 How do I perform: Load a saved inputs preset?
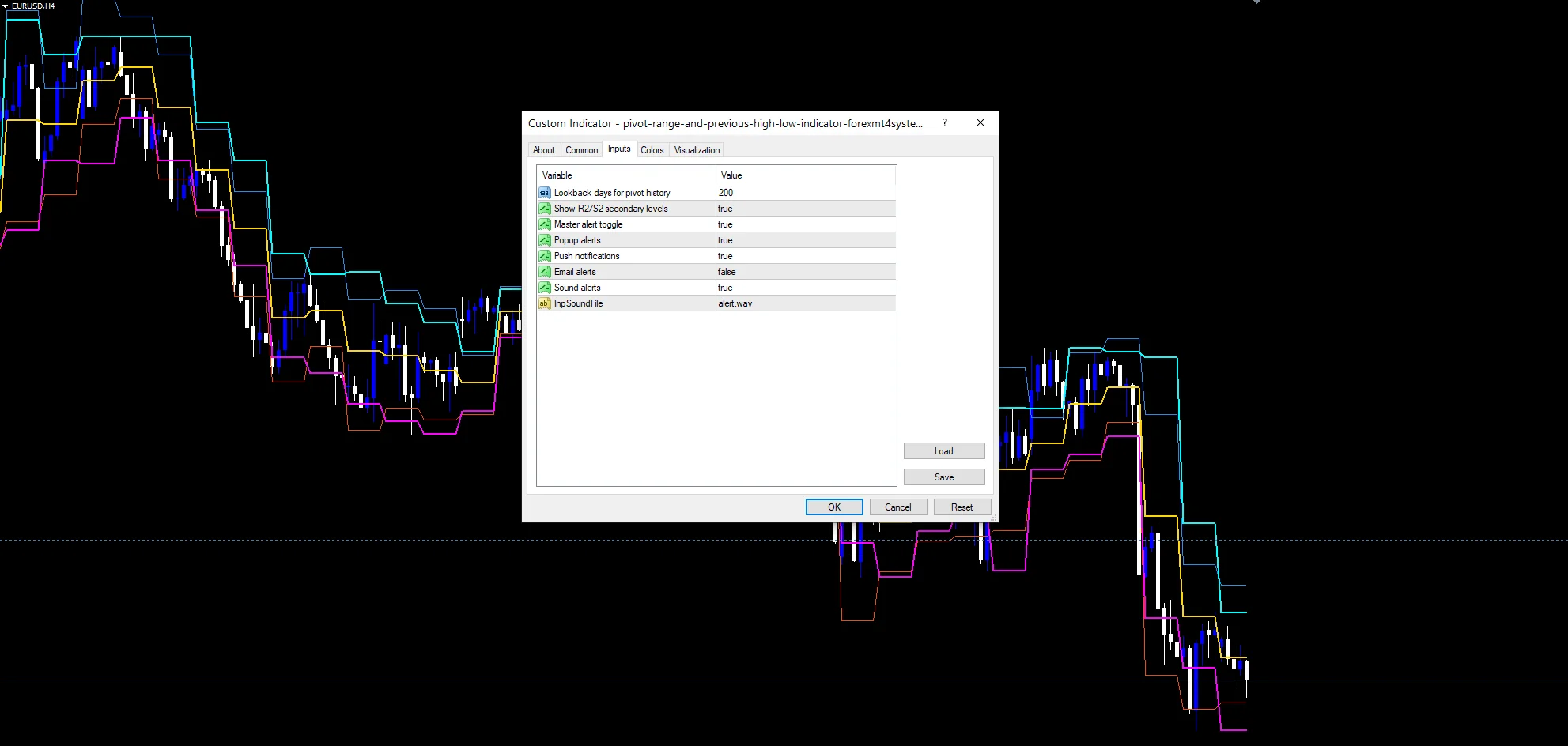[x=944, y=451]
